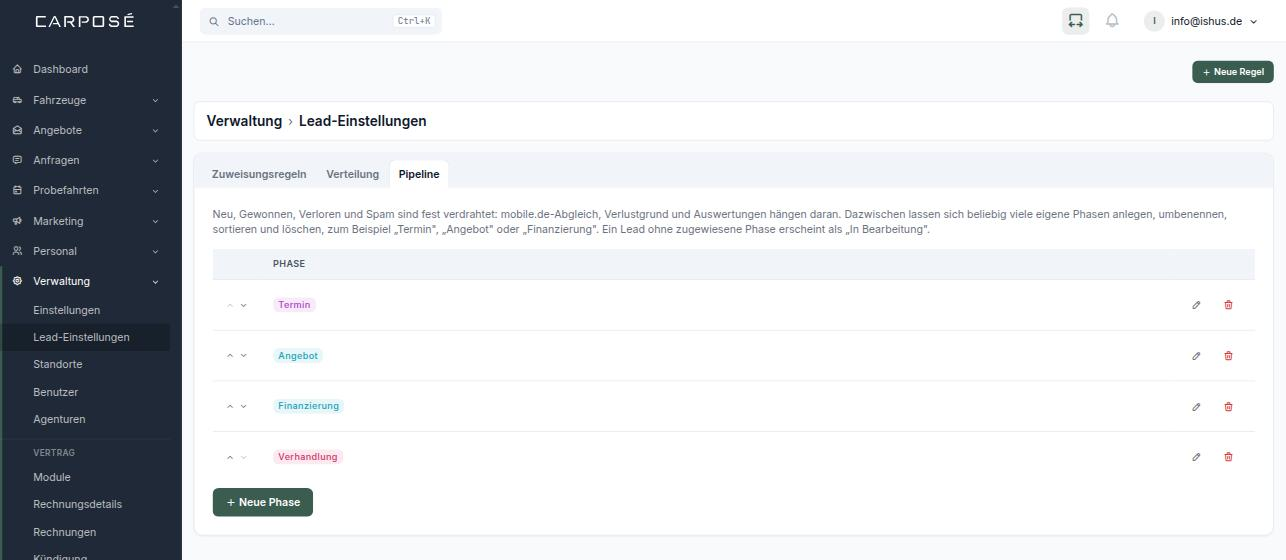
Task: Click the Probefahrten sidebar icon
Action: 17,190
